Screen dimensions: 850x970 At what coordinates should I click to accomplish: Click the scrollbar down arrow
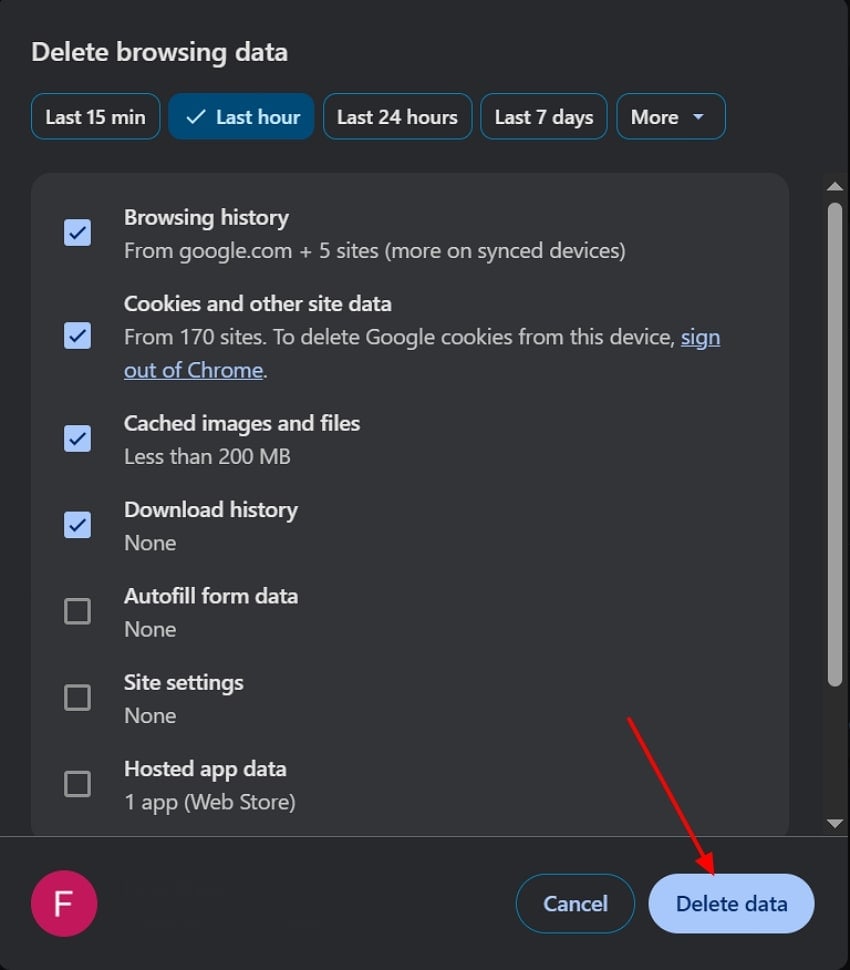pyautogui.click(x=835, y=824)
